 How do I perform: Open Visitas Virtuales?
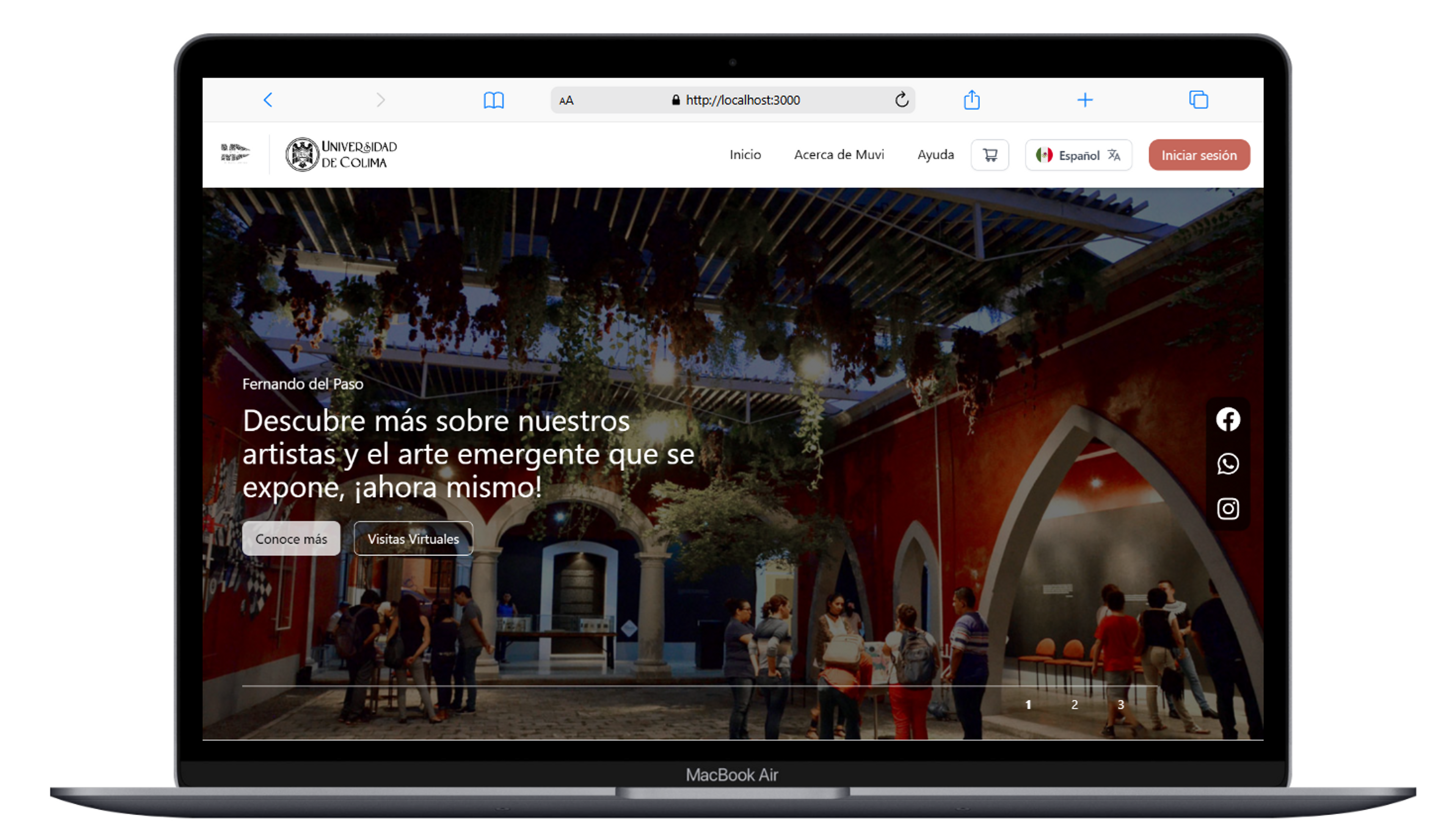[414, 539]
